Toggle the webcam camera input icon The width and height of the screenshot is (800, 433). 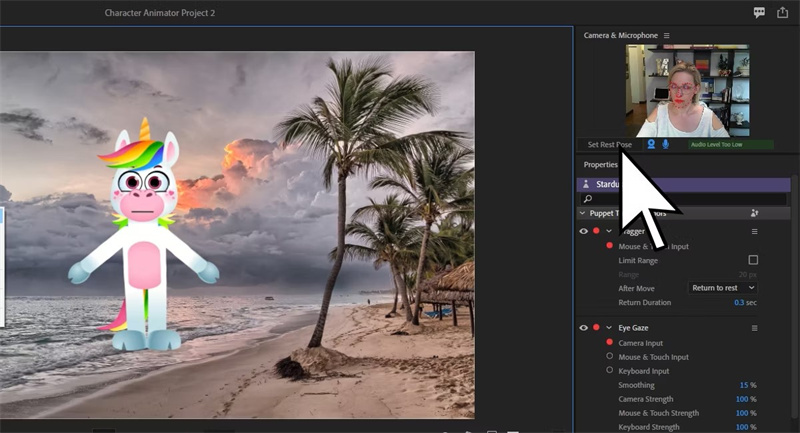pyautogui.click(x=651, y=144)
